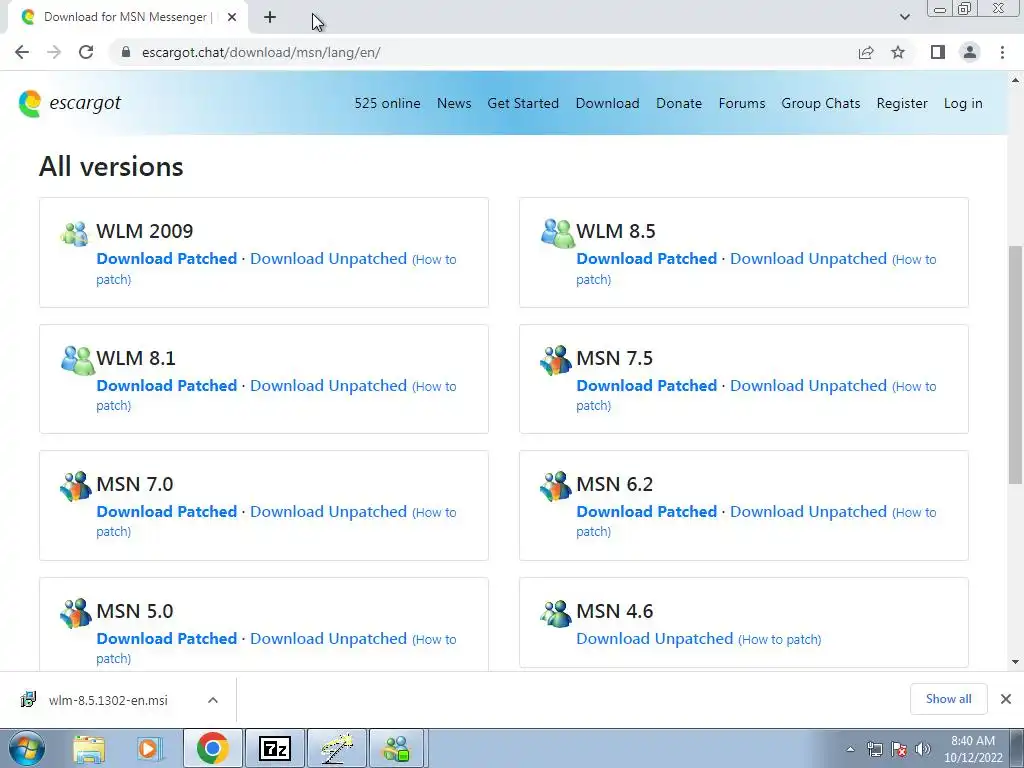Close the downloads bar
The width and height of the screenshot is (1024, 768).
1006,699
